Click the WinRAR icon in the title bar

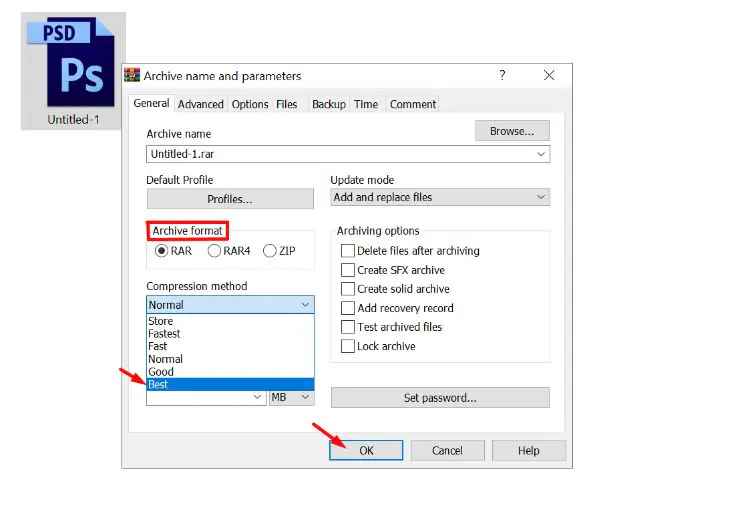coord(132,75)
